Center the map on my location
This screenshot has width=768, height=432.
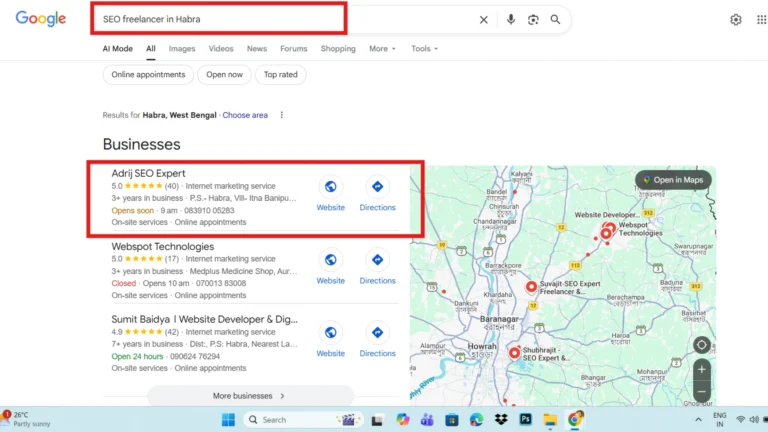click(701, 345)
